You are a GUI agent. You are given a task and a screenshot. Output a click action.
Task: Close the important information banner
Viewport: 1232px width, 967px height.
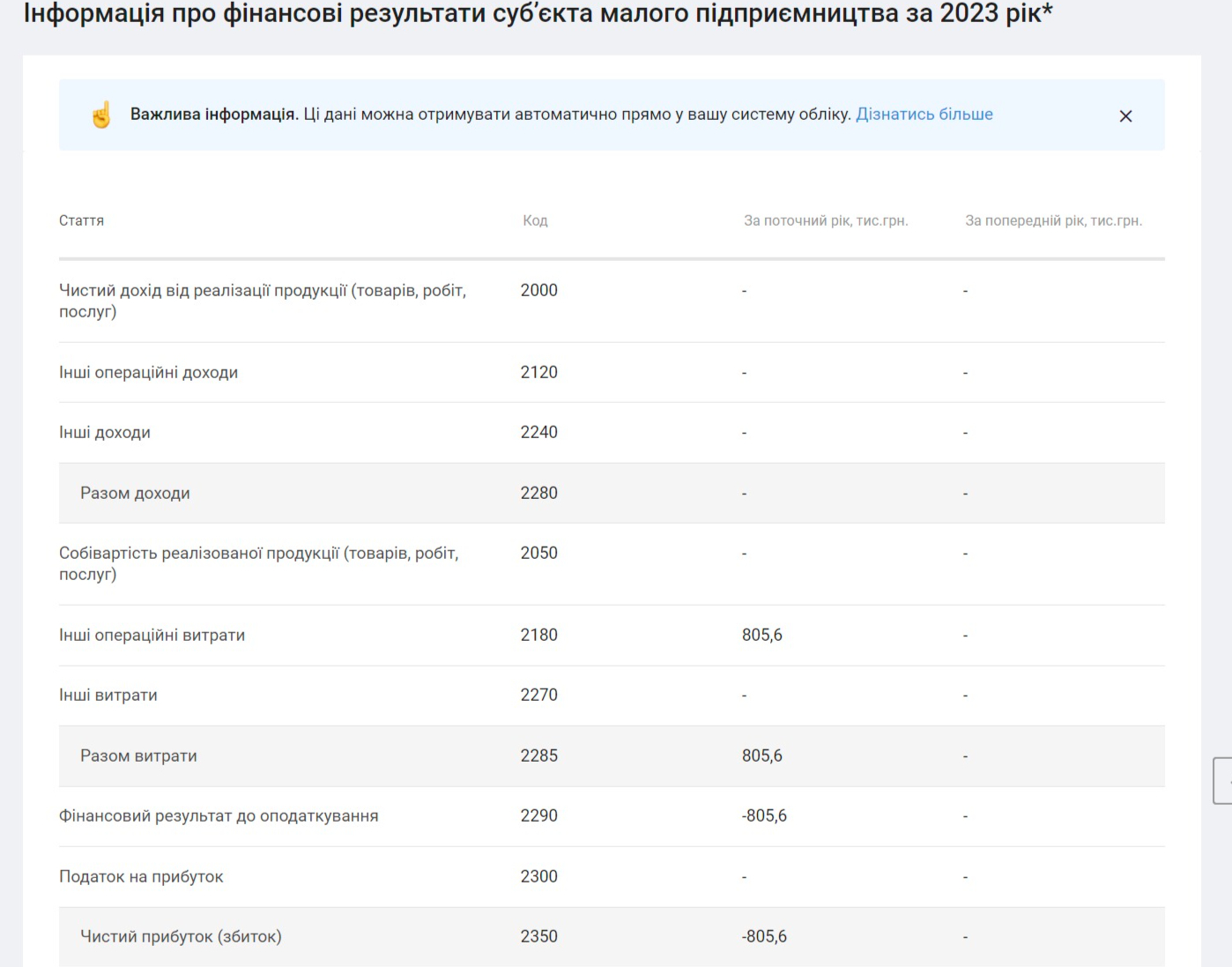pos(1125,116)
